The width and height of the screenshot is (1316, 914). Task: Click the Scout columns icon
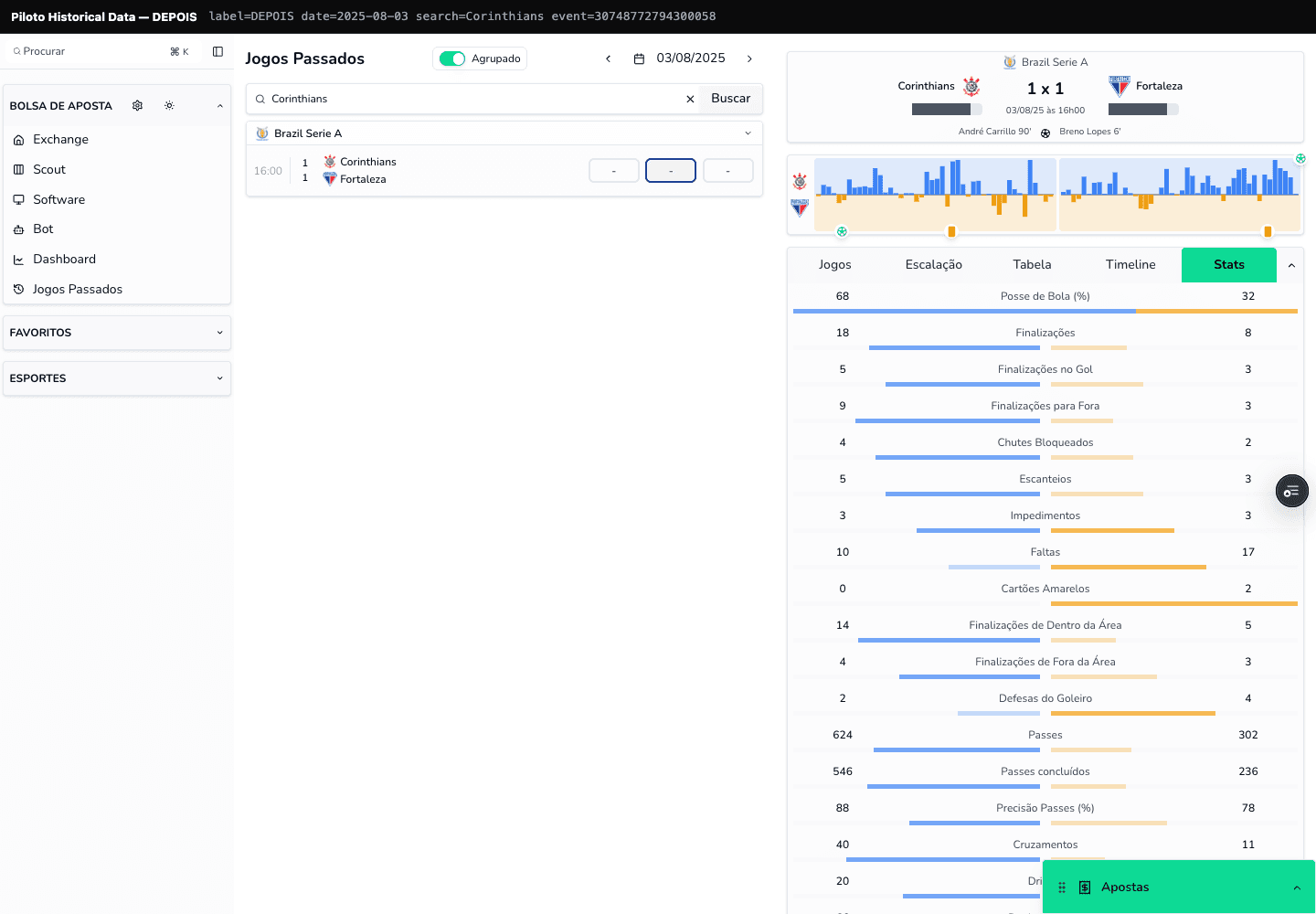pos(18,169)
